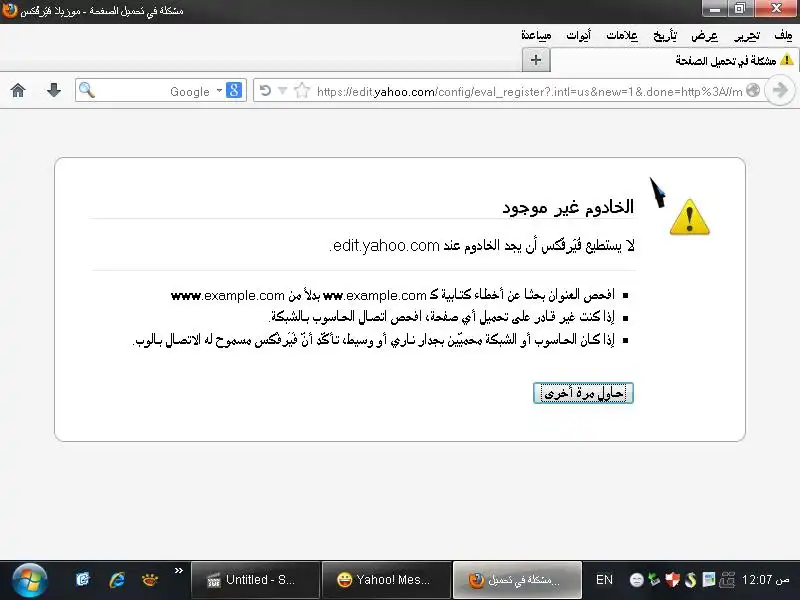Click the Firefox logo in title bar
Screen dimensions: 800x600
pyautogui.click(x=9, y=10)
